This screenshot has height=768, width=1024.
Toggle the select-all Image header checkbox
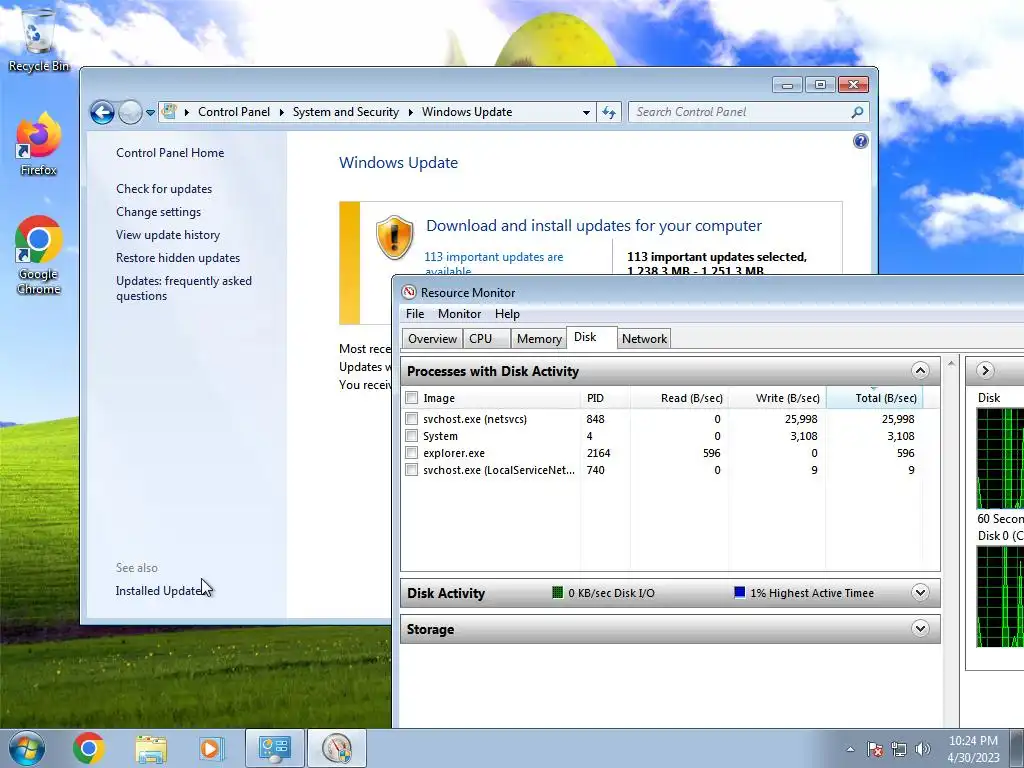(x=411, y=398)
